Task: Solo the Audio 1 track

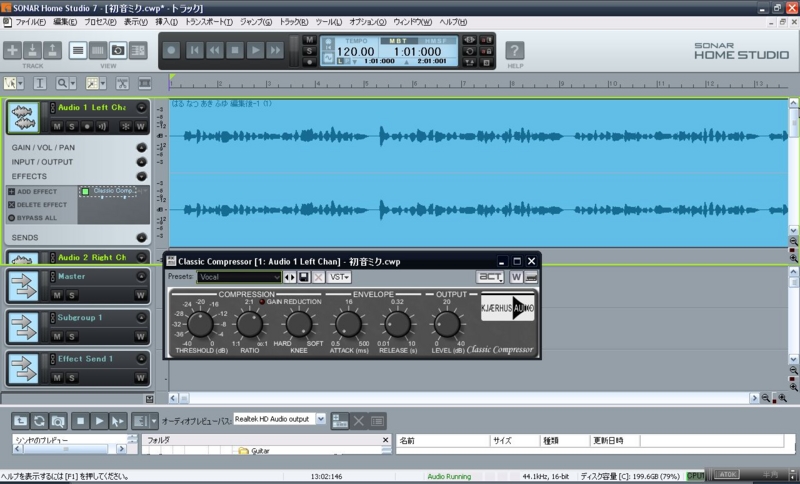Action: coord(72,126)
